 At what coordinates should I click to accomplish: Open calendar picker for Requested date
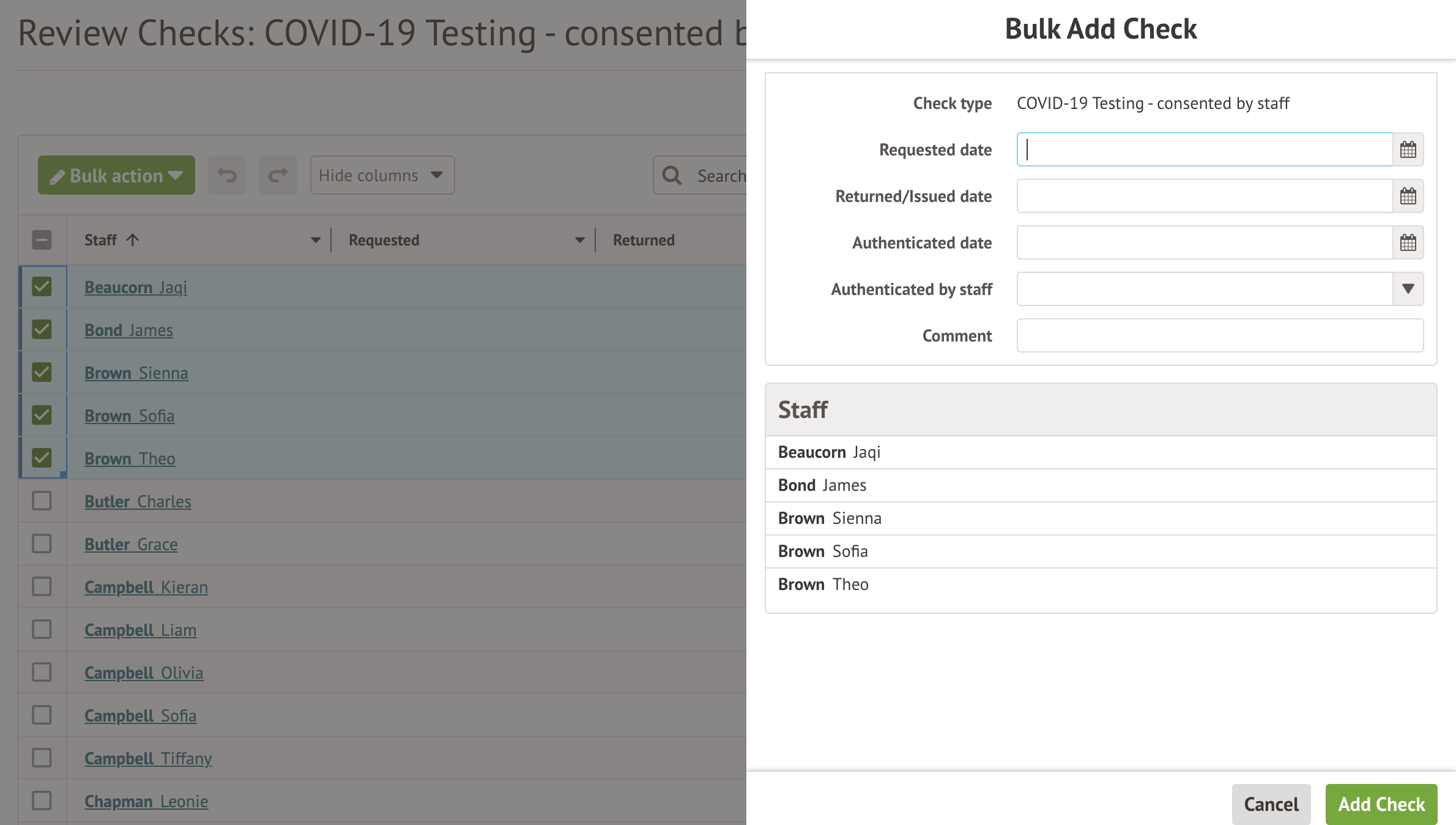[1408, 149]
